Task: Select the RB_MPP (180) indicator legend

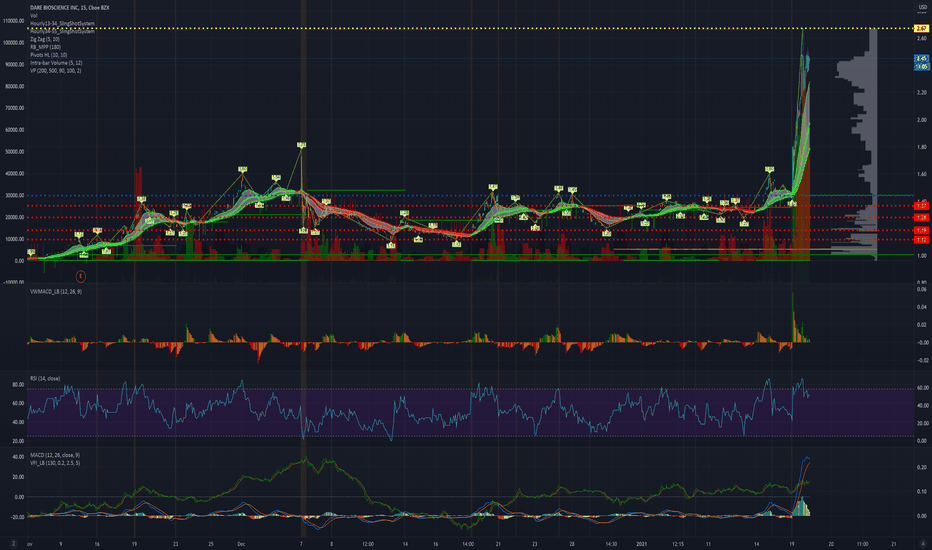Action: [46, 47]
